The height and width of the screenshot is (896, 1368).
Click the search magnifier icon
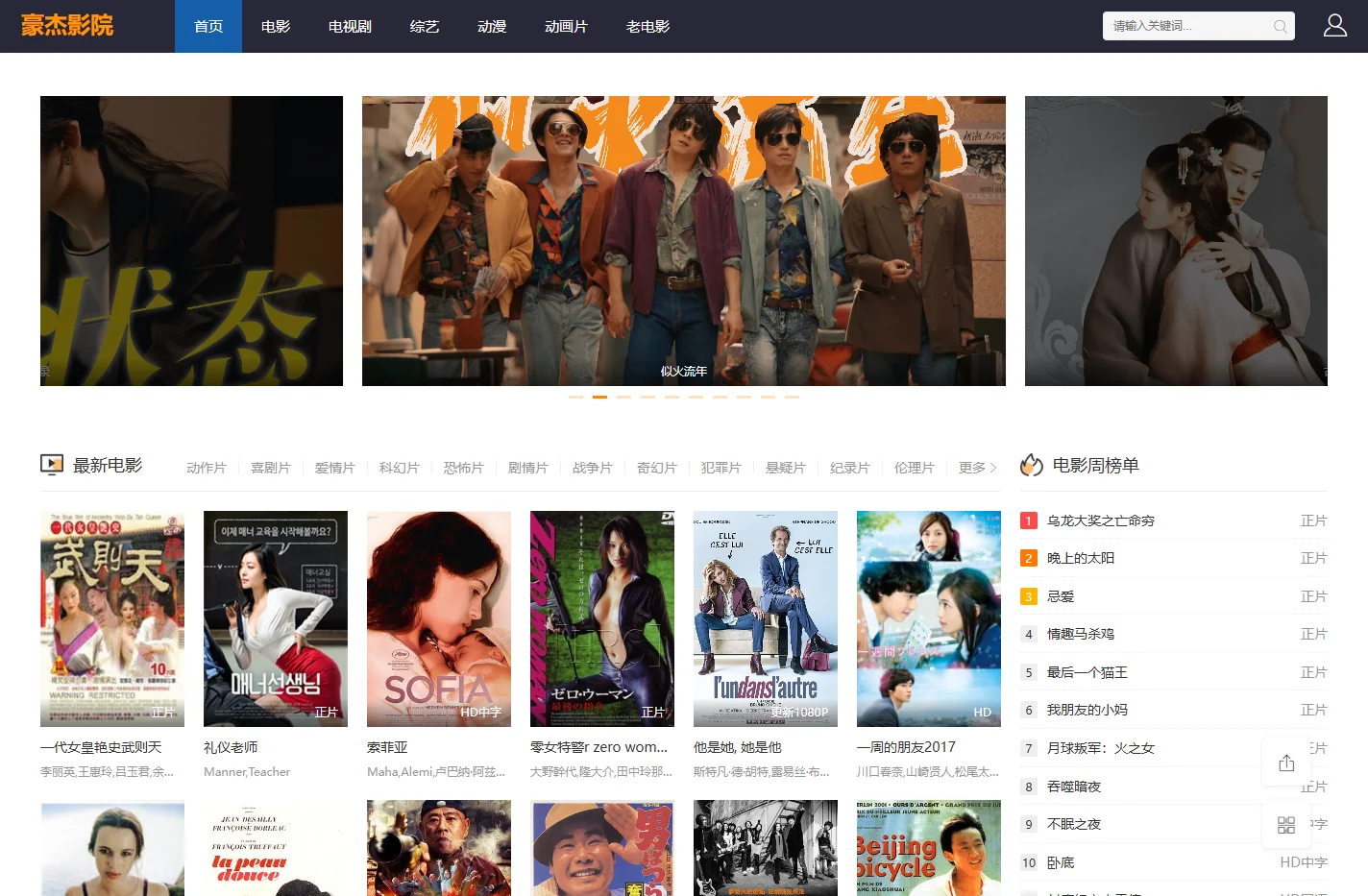(1280, 26)
